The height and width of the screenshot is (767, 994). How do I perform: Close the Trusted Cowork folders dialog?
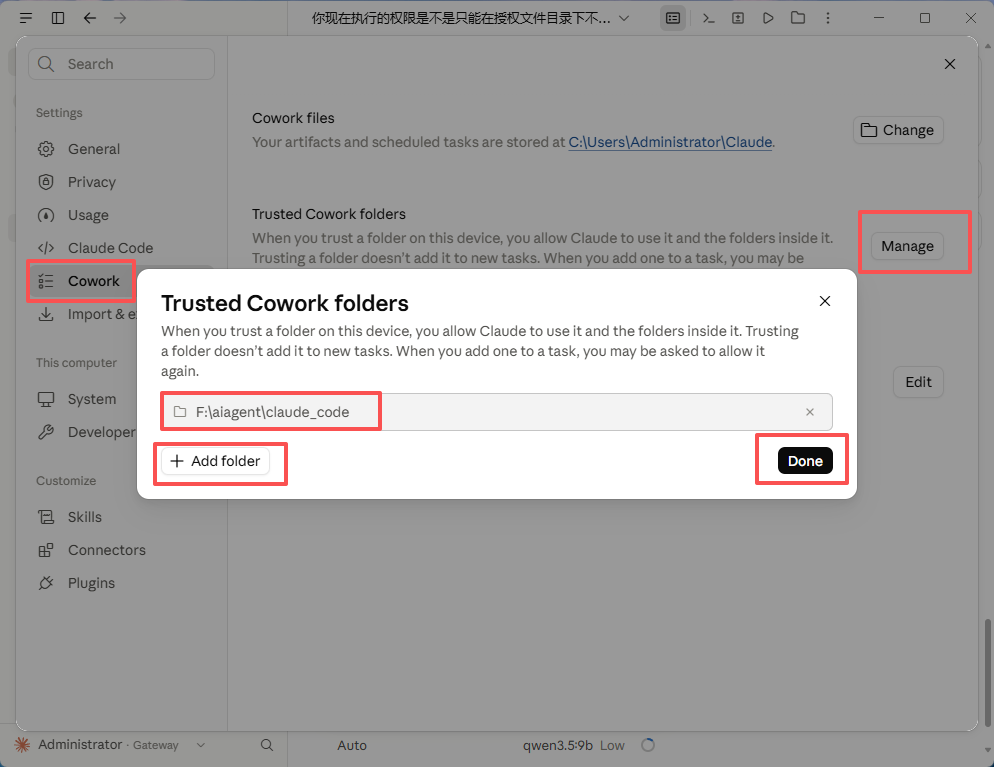(x=825, y=301)
